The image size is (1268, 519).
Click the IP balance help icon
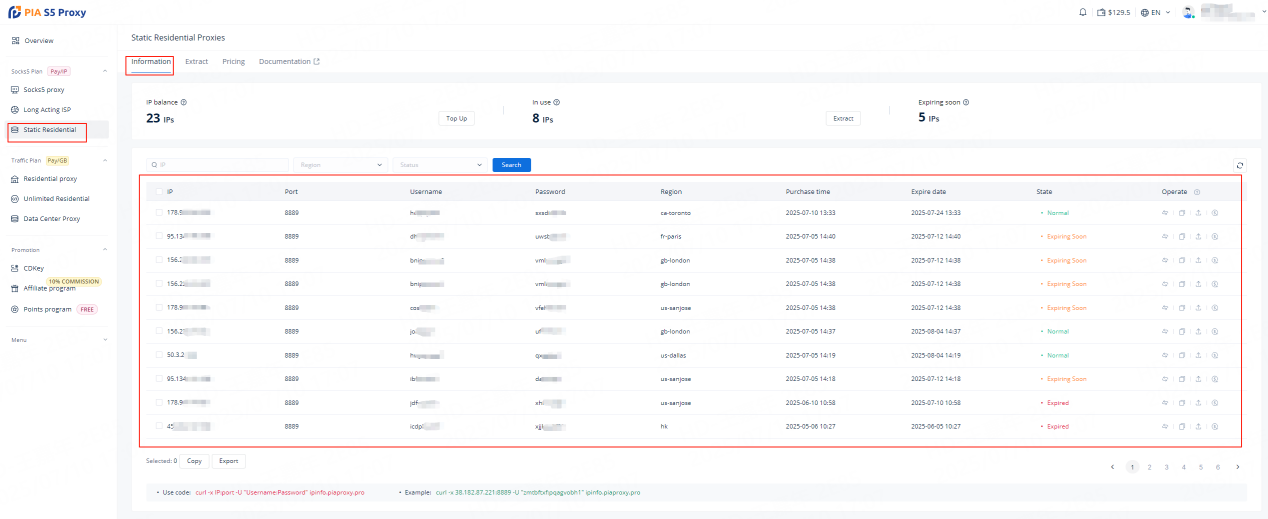pos(184,102)
